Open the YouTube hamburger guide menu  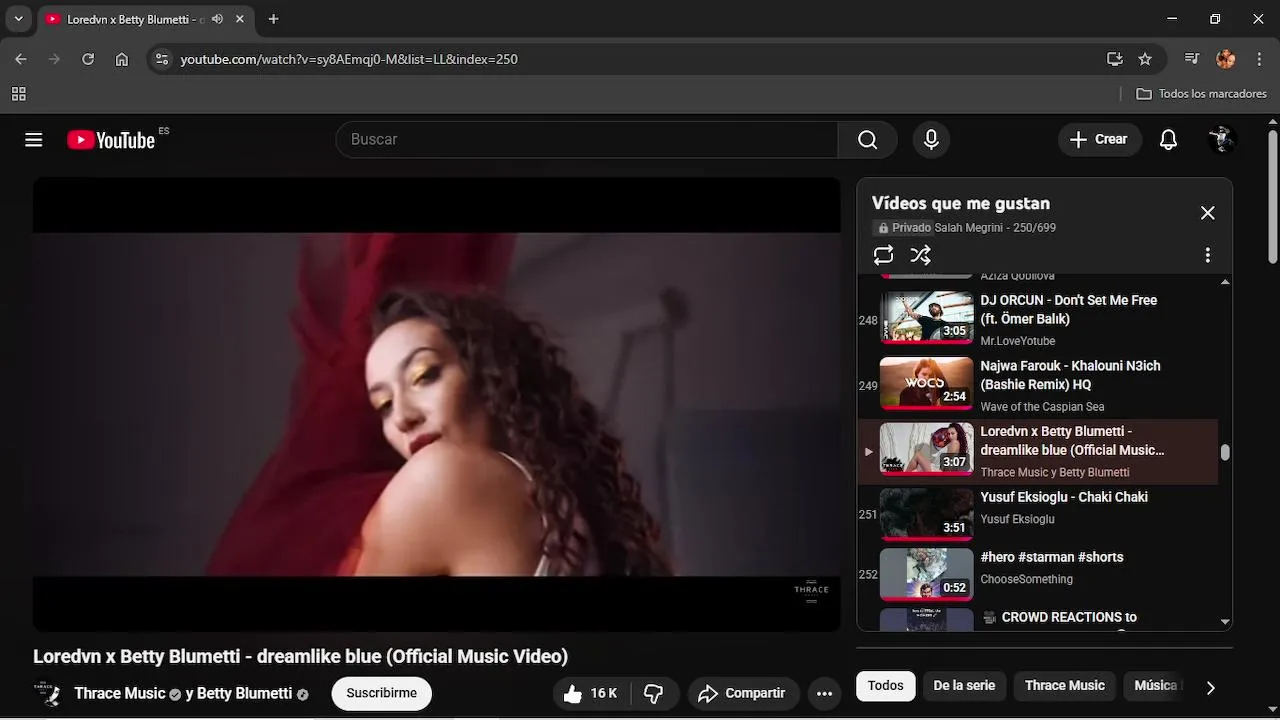click(x=34, y=140)
